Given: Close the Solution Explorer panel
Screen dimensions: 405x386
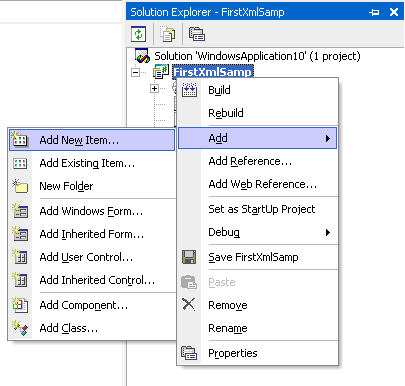Looking at the screenshot, I should pyautogui.click(x=394, y=12).
